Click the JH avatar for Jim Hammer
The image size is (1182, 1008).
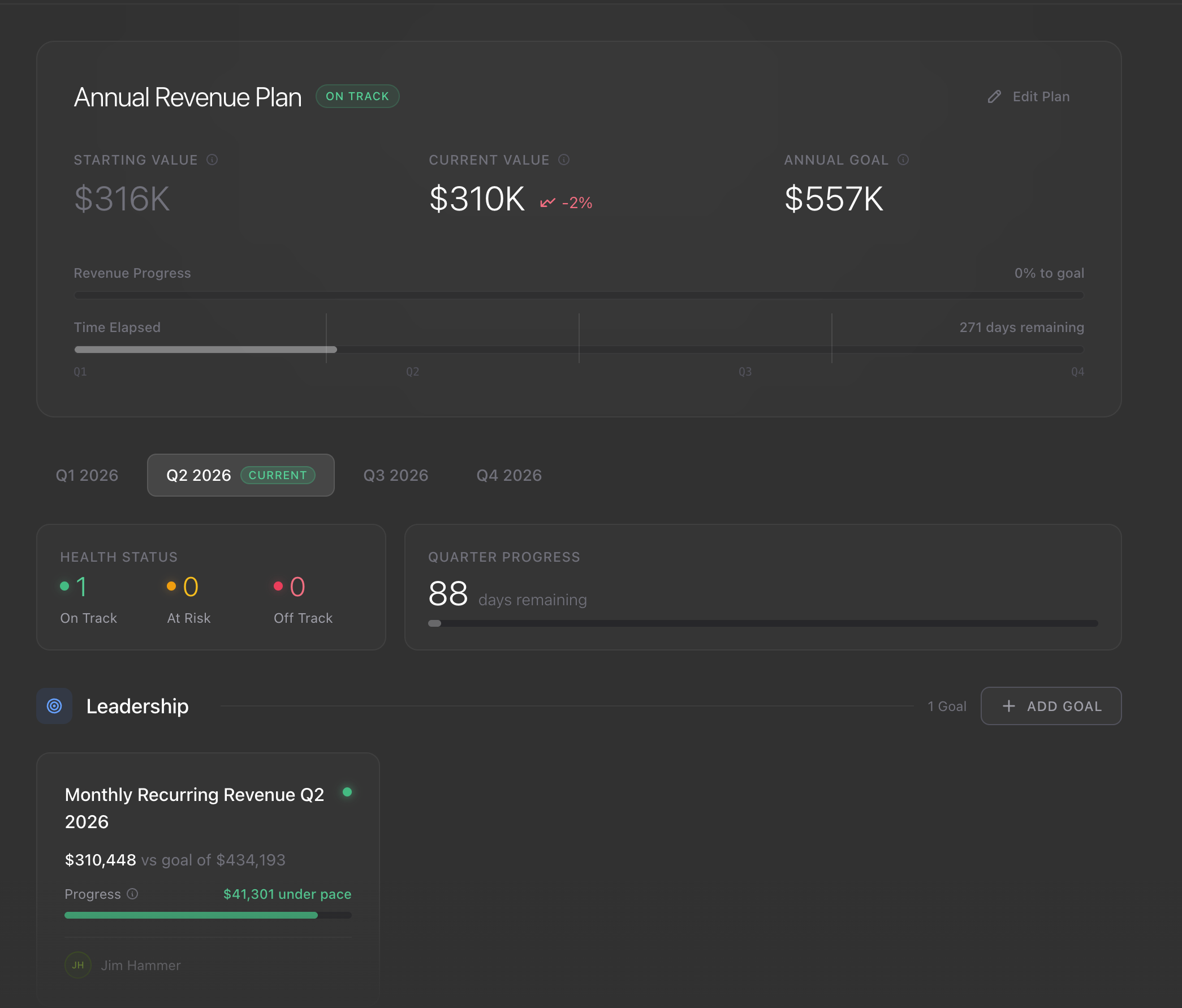pyautogui.click(x=78, y=964)
